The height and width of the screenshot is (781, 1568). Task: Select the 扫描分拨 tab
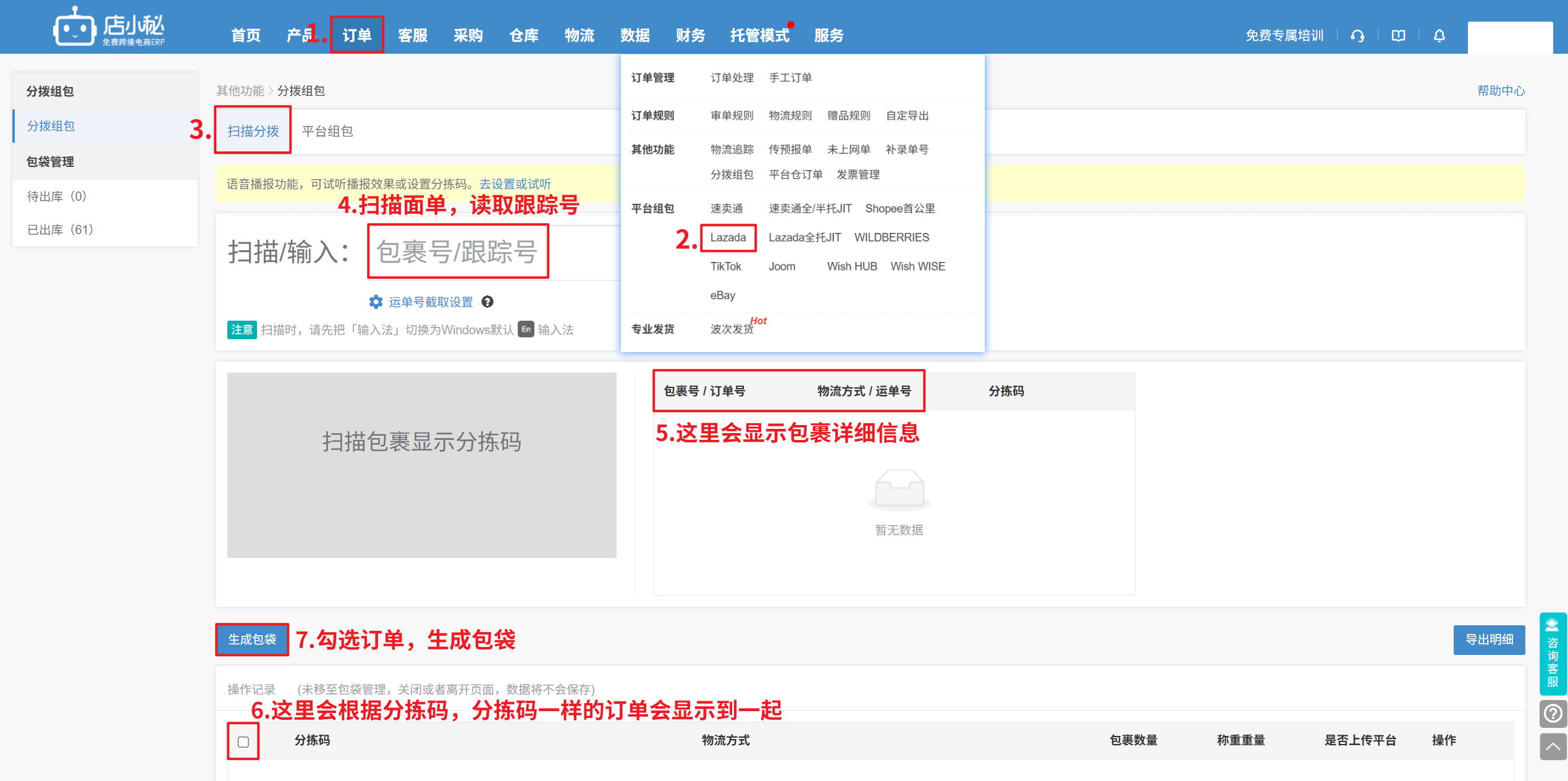tap(253, 131)
